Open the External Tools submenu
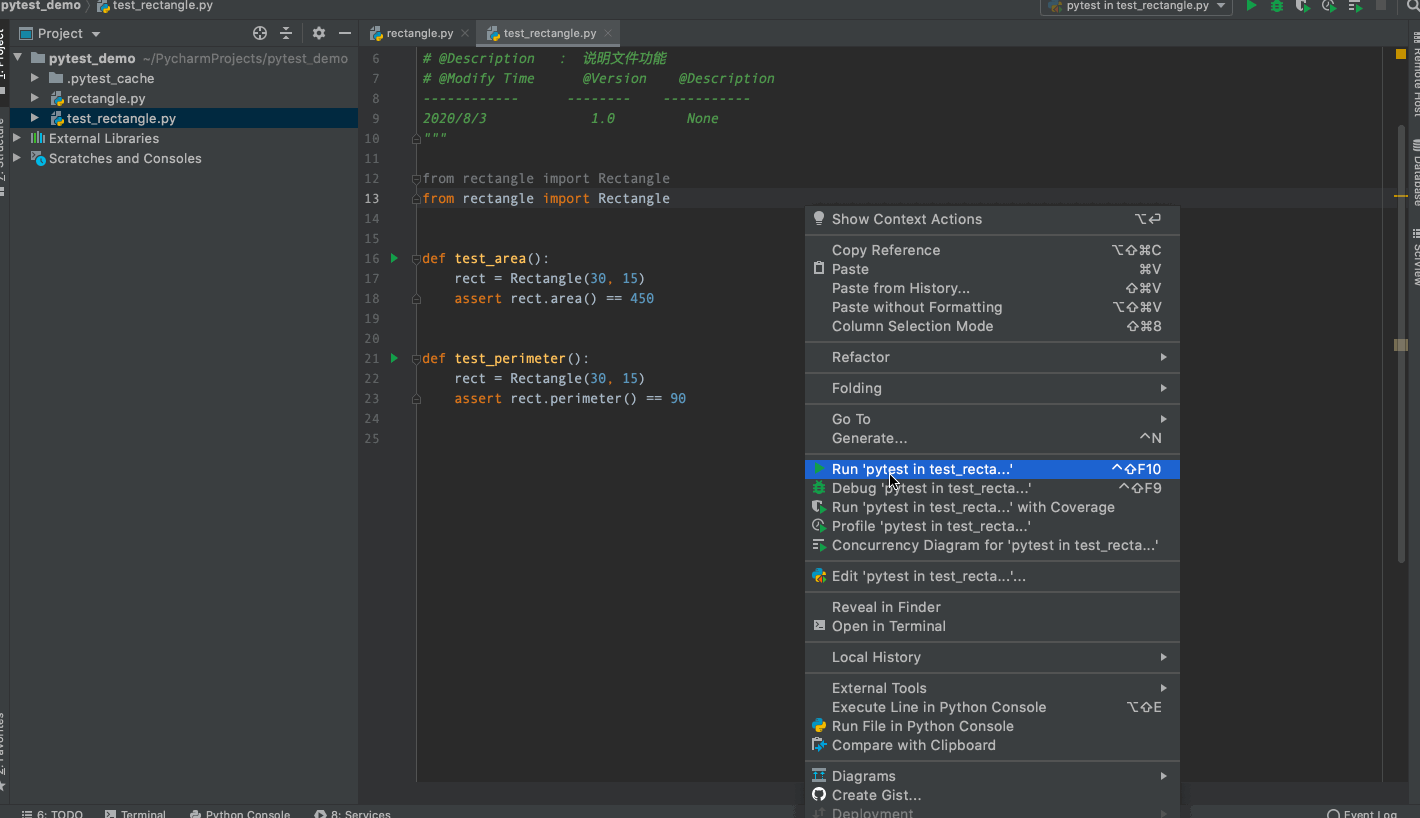The image size is (1420, 818). (x=992, y=688)
